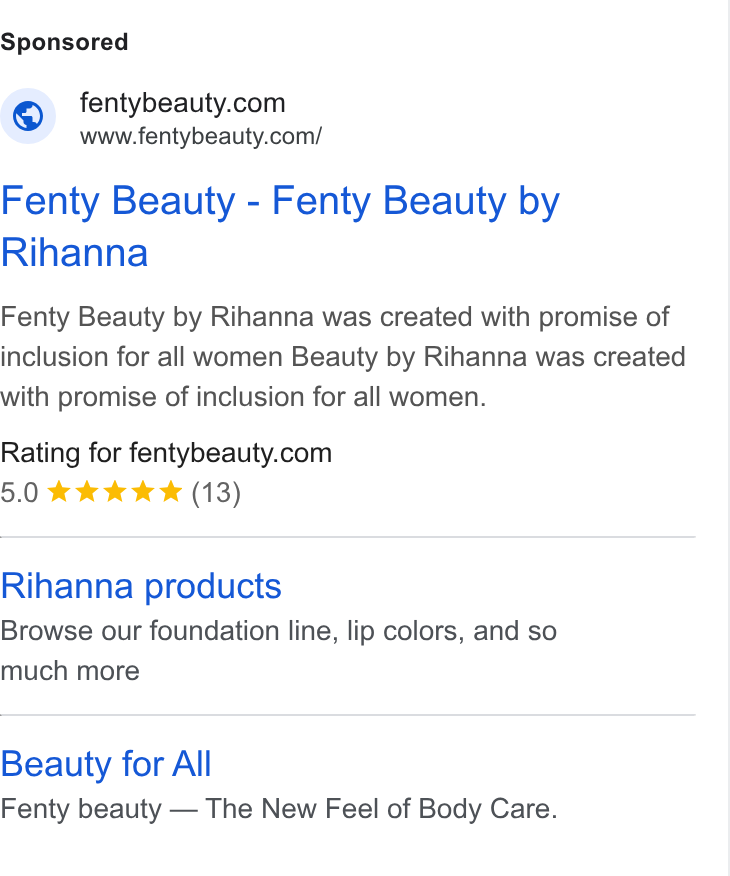Click the divider line above Rihanna products
Screen dimensions: 730x876
coord(347,537)
